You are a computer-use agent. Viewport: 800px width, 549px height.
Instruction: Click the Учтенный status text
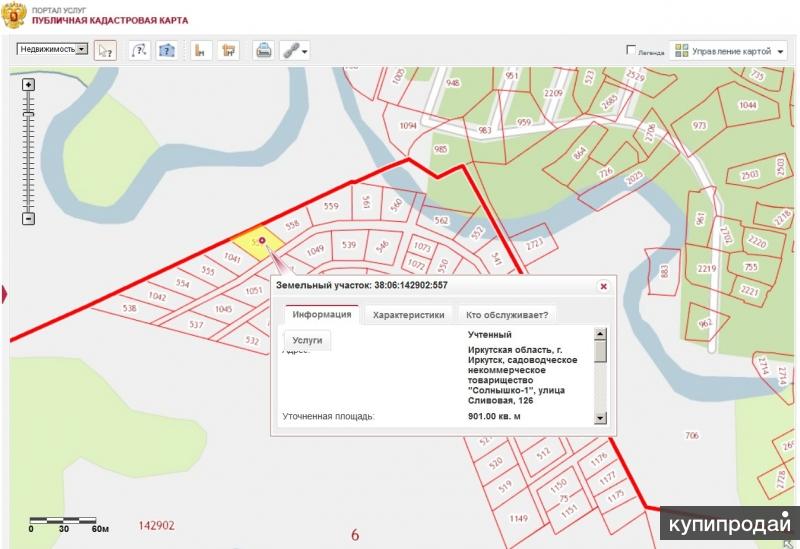[x=490, y=335]
